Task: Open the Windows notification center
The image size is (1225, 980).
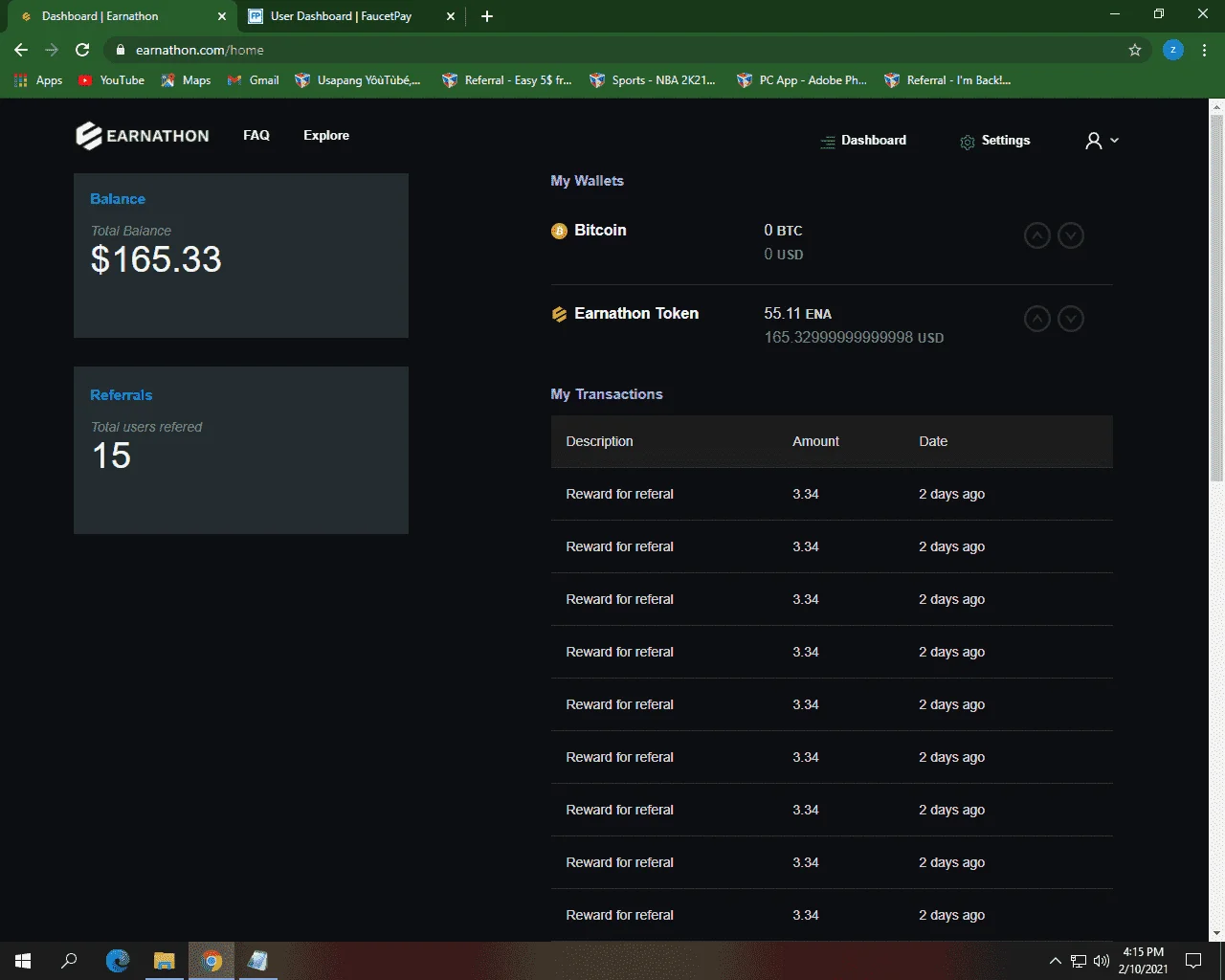Action: point(1193,961)
